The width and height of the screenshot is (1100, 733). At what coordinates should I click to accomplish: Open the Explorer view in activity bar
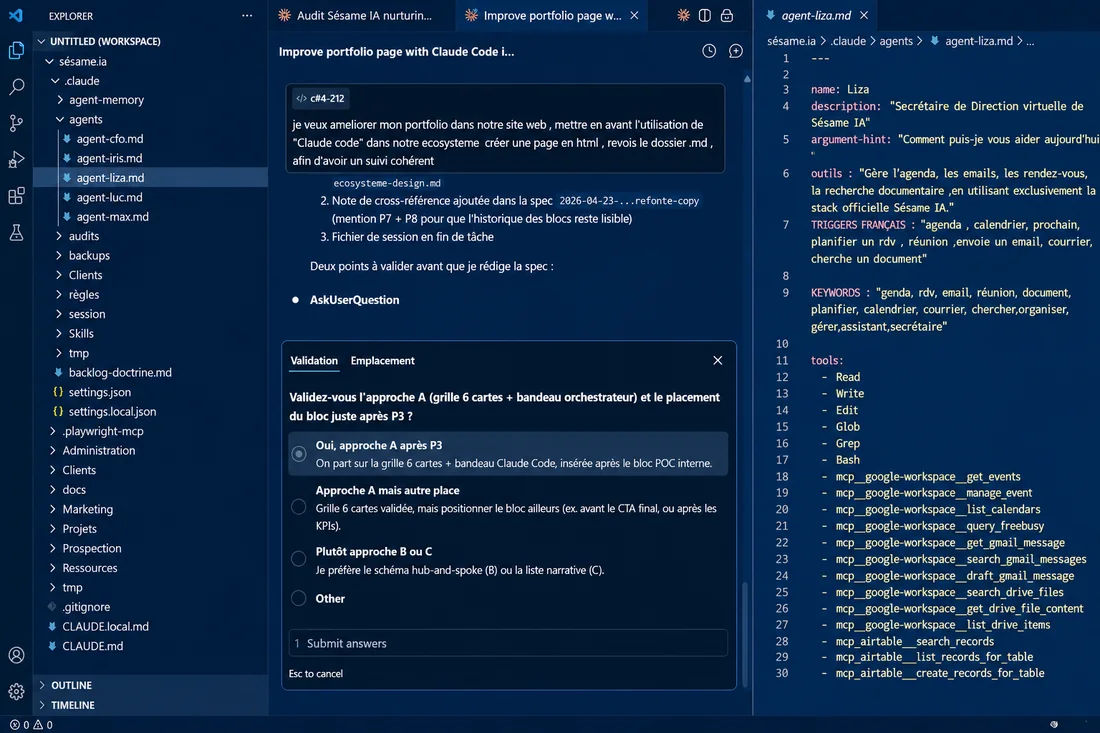(x=16, y=51)
